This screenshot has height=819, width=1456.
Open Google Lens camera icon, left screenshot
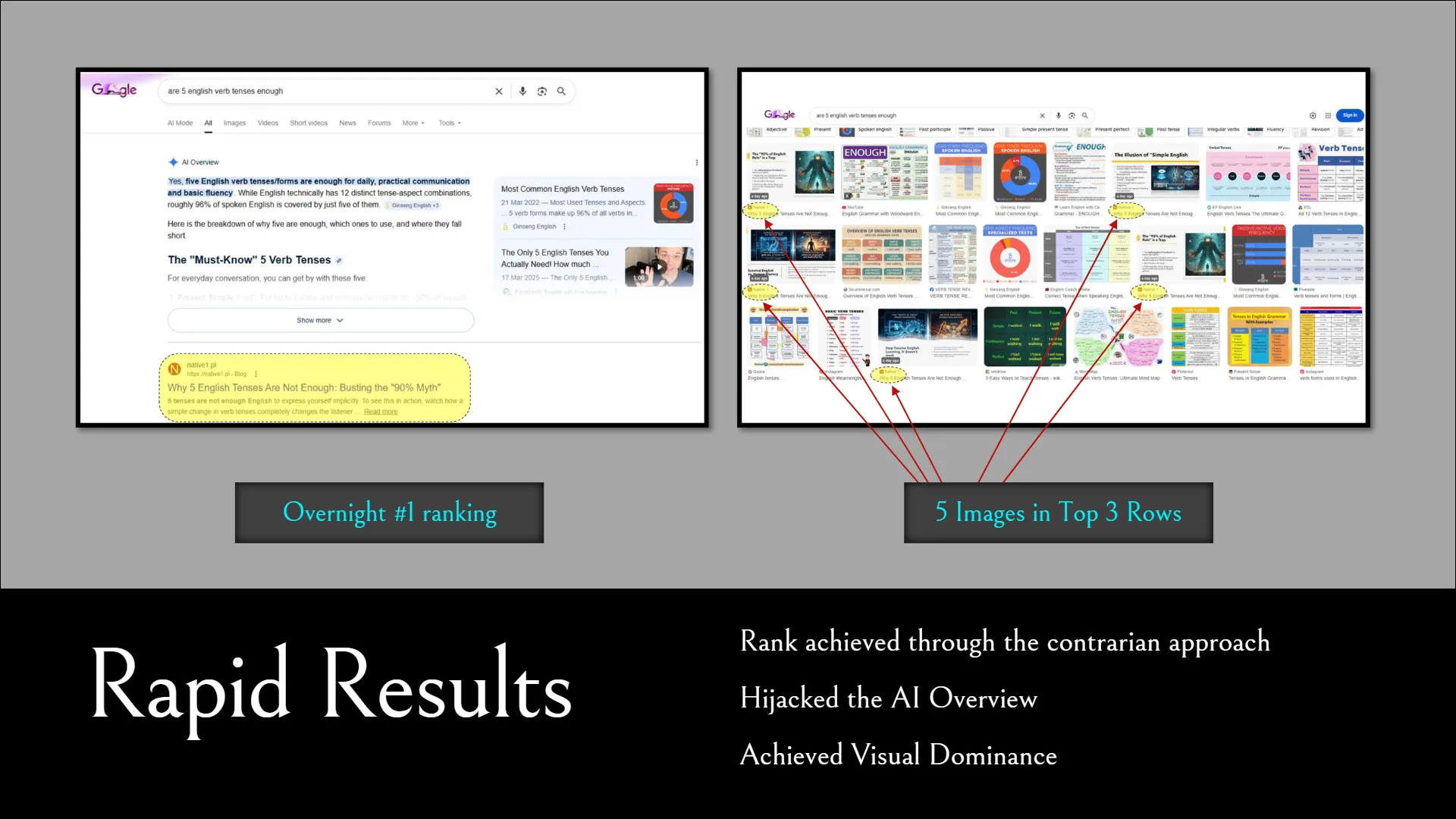(542, 91)
